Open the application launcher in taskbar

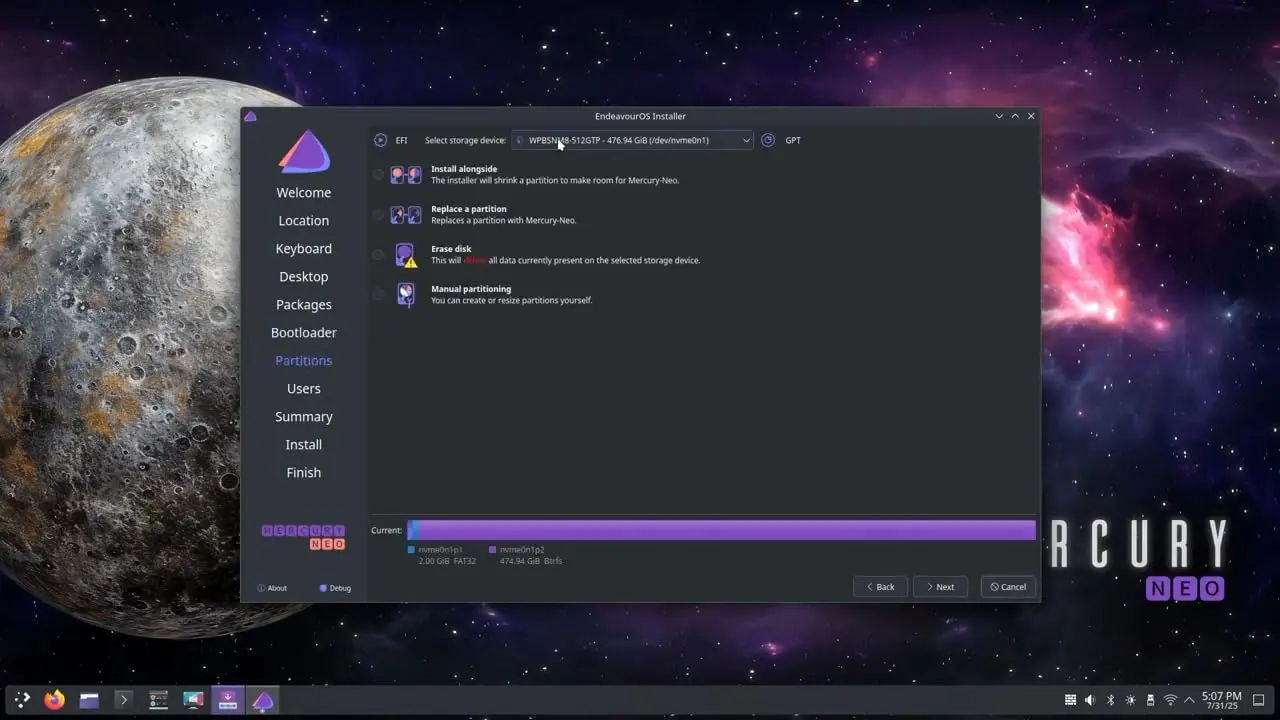pyautogui.click(x=22, y=700)
